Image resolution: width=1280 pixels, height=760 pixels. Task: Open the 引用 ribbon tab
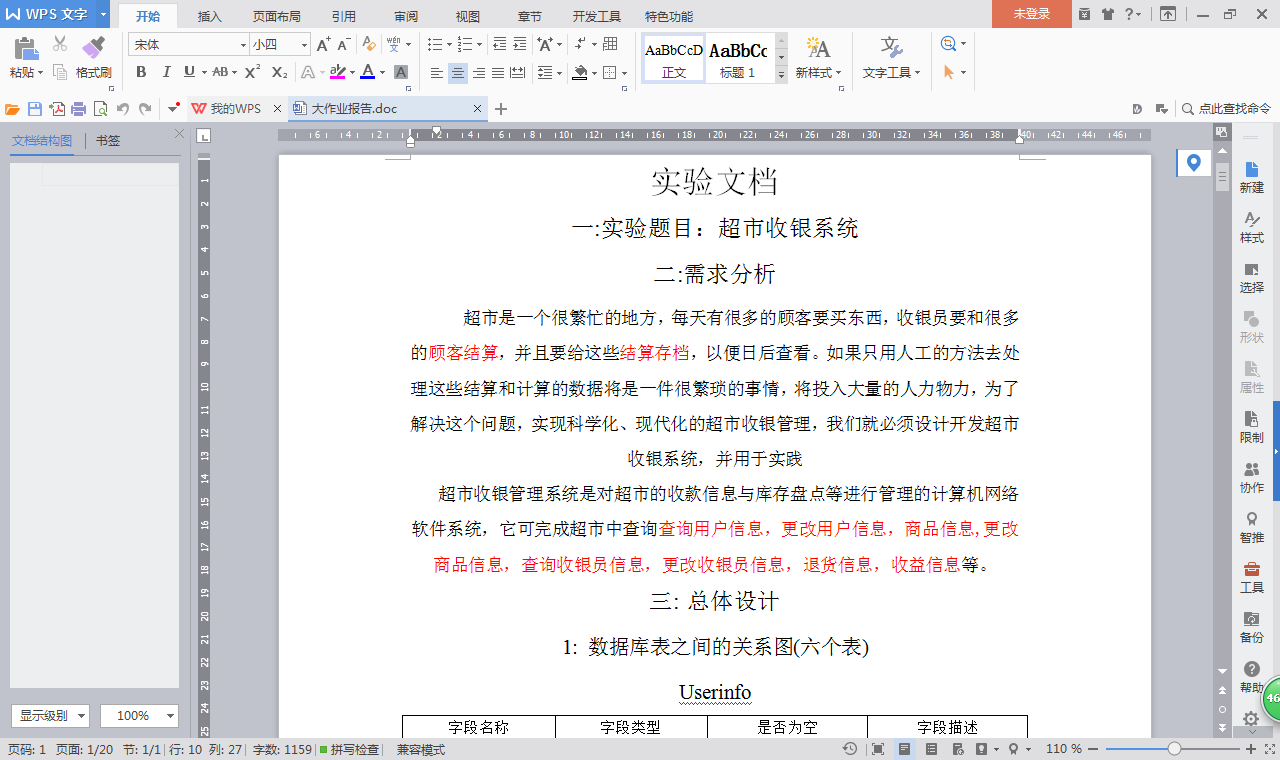pos(344,16)
